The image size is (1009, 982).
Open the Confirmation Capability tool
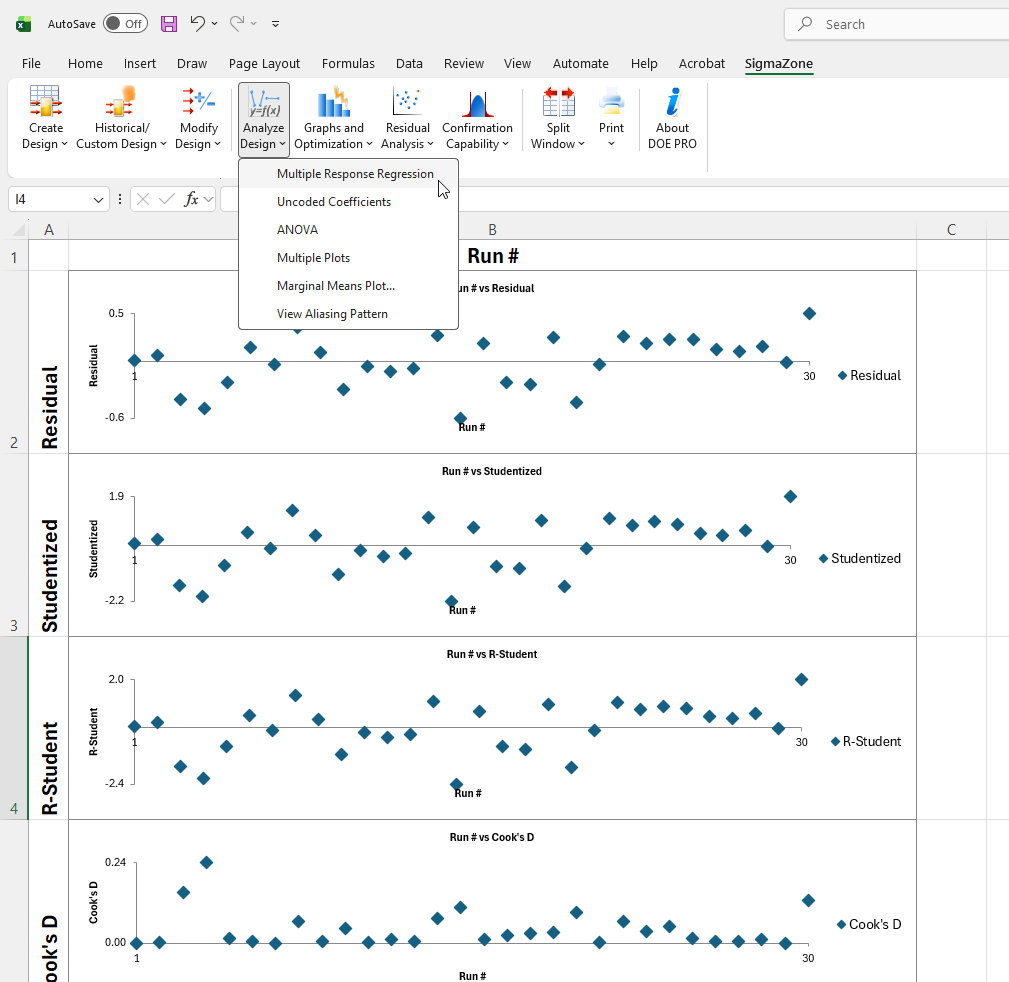pyautogui.click(x=477, y=117)
